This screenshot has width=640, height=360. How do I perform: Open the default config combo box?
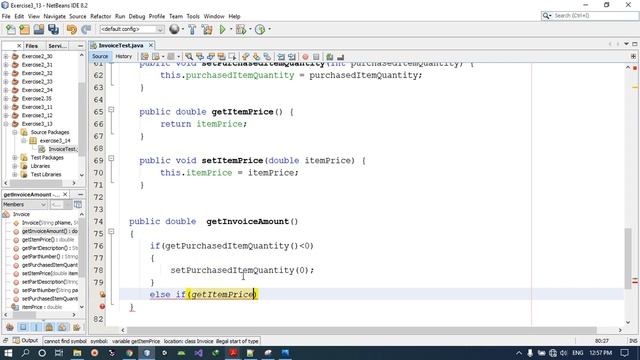(131, 29)
